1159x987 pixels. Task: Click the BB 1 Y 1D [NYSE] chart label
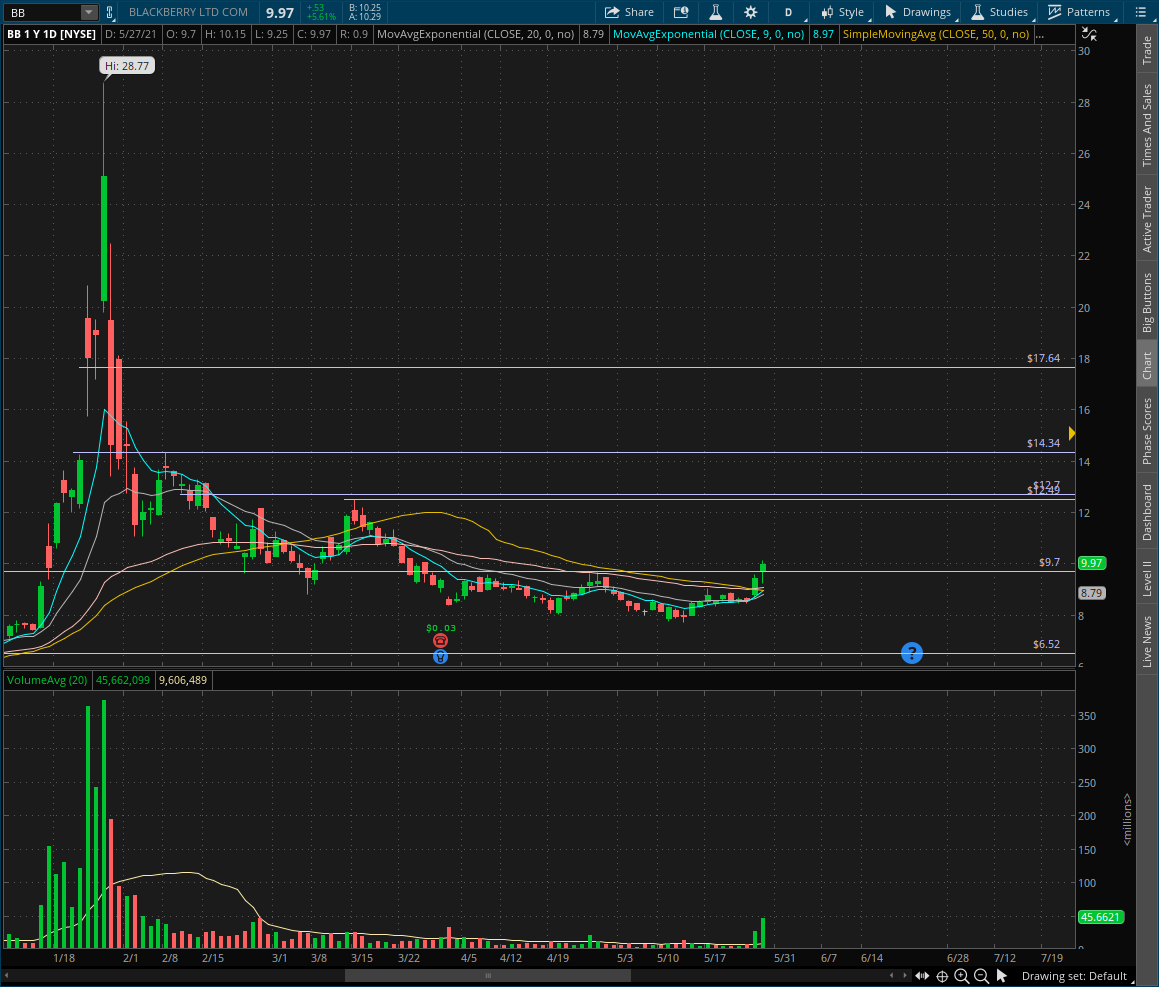[52, 34]
